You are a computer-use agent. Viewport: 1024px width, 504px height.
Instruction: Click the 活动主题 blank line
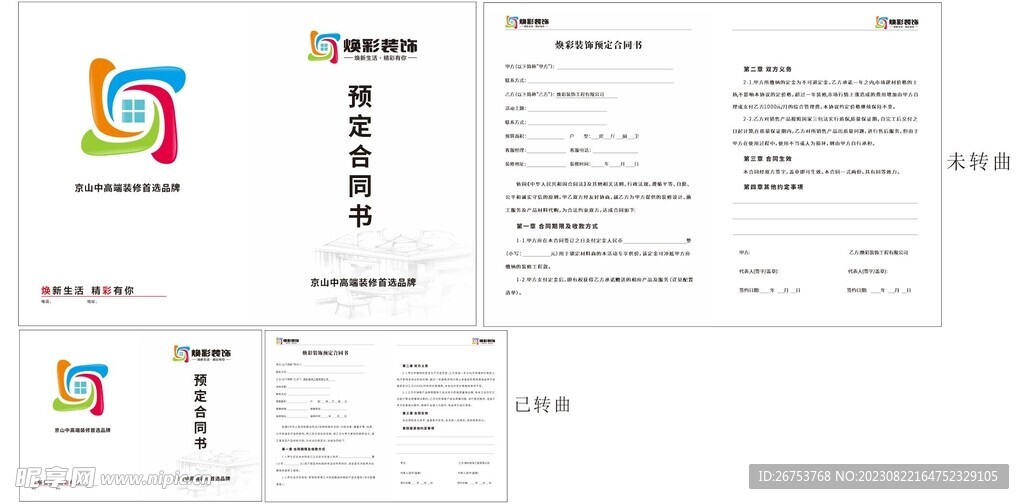(x=567, y=108)
